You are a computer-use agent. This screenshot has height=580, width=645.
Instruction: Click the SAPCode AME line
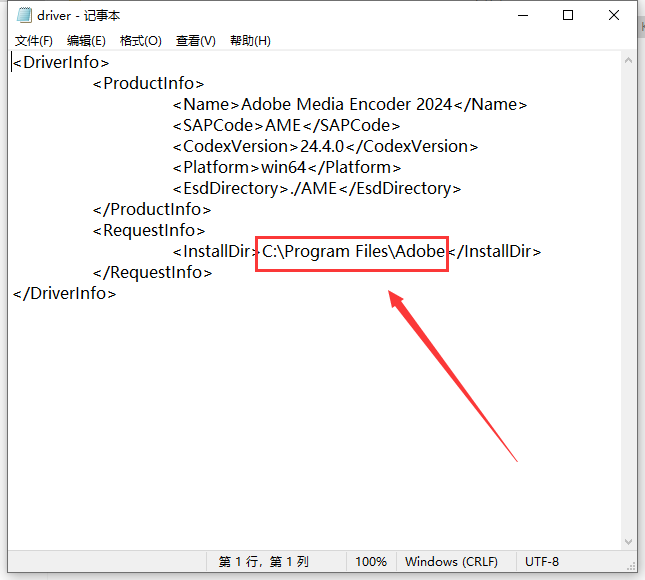286,125
